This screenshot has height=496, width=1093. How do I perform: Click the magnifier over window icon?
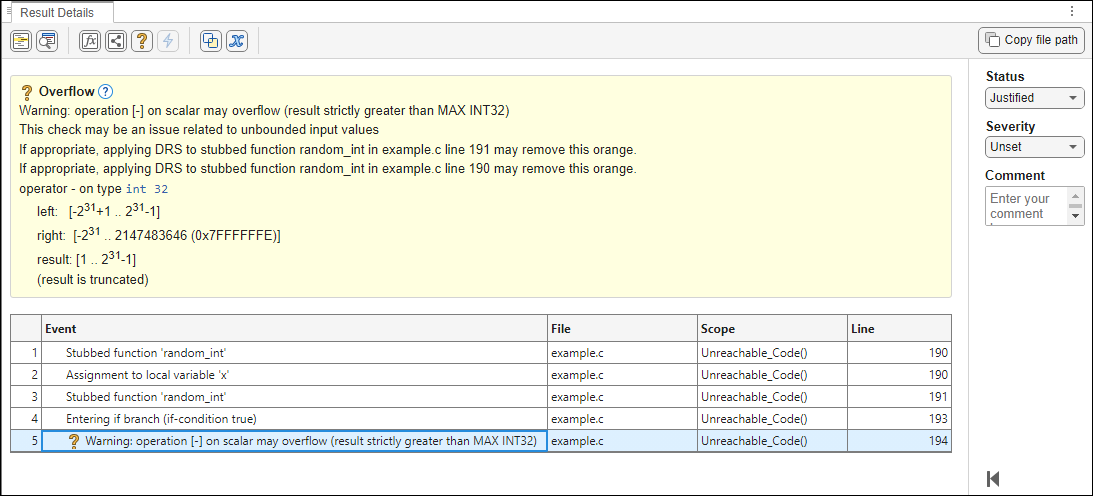47,41
